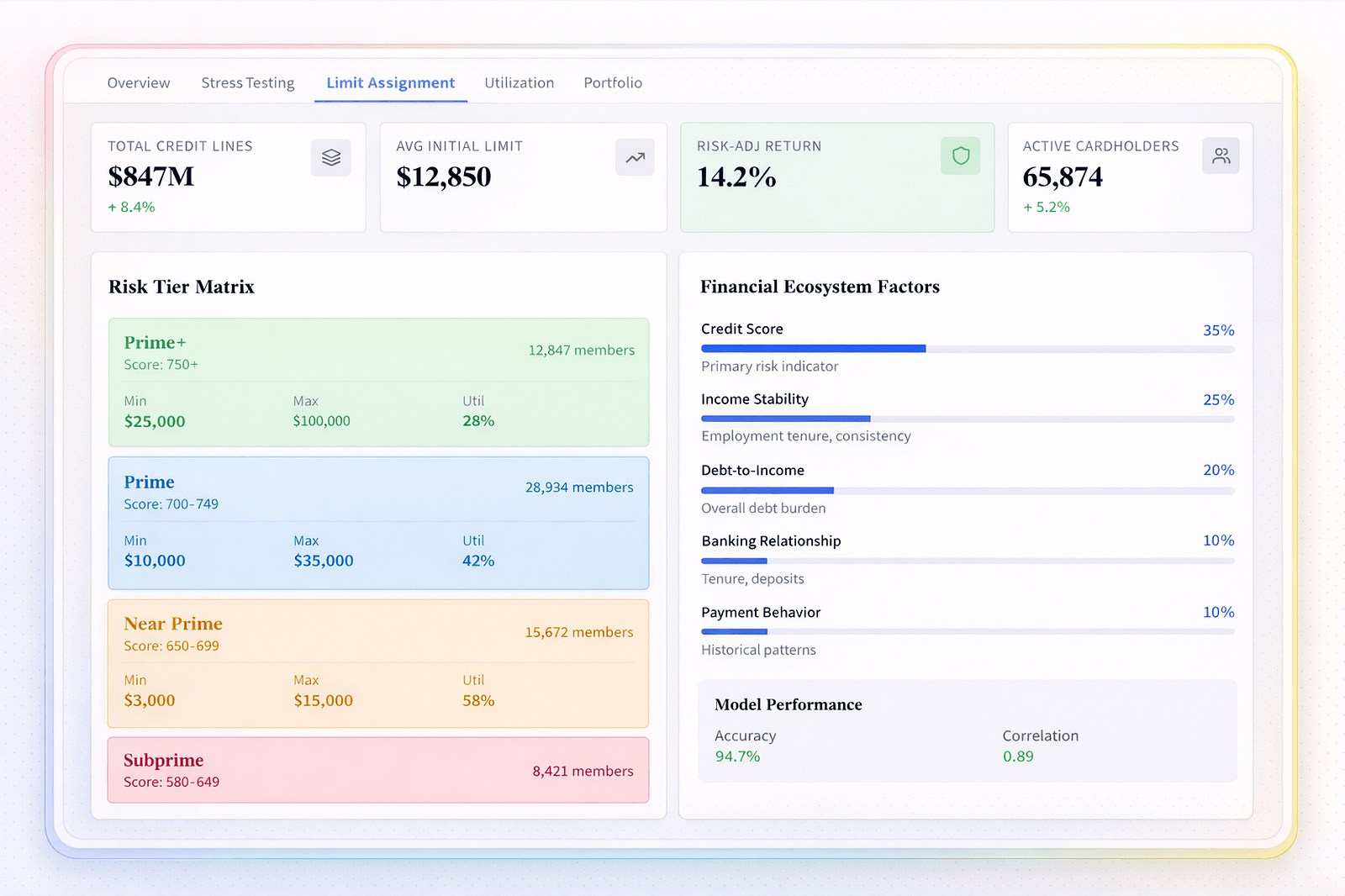
Task: Click the users icon in Active Cardholders
Action: point(1221,155)
